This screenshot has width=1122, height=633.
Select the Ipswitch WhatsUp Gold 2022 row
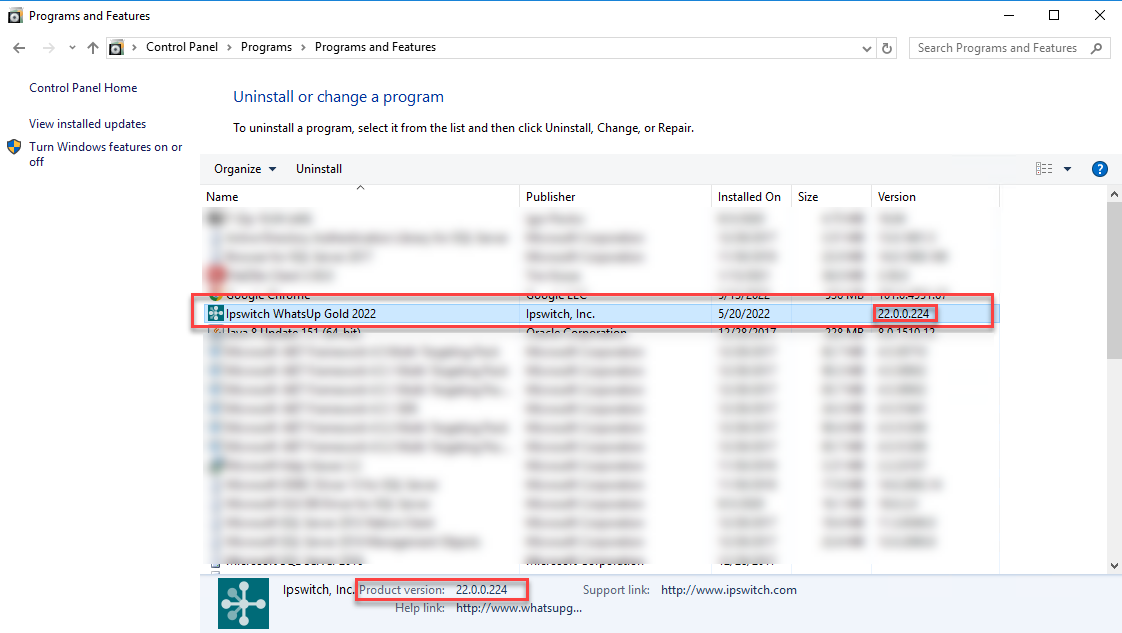pyautogui.click(x=600, y=313)
